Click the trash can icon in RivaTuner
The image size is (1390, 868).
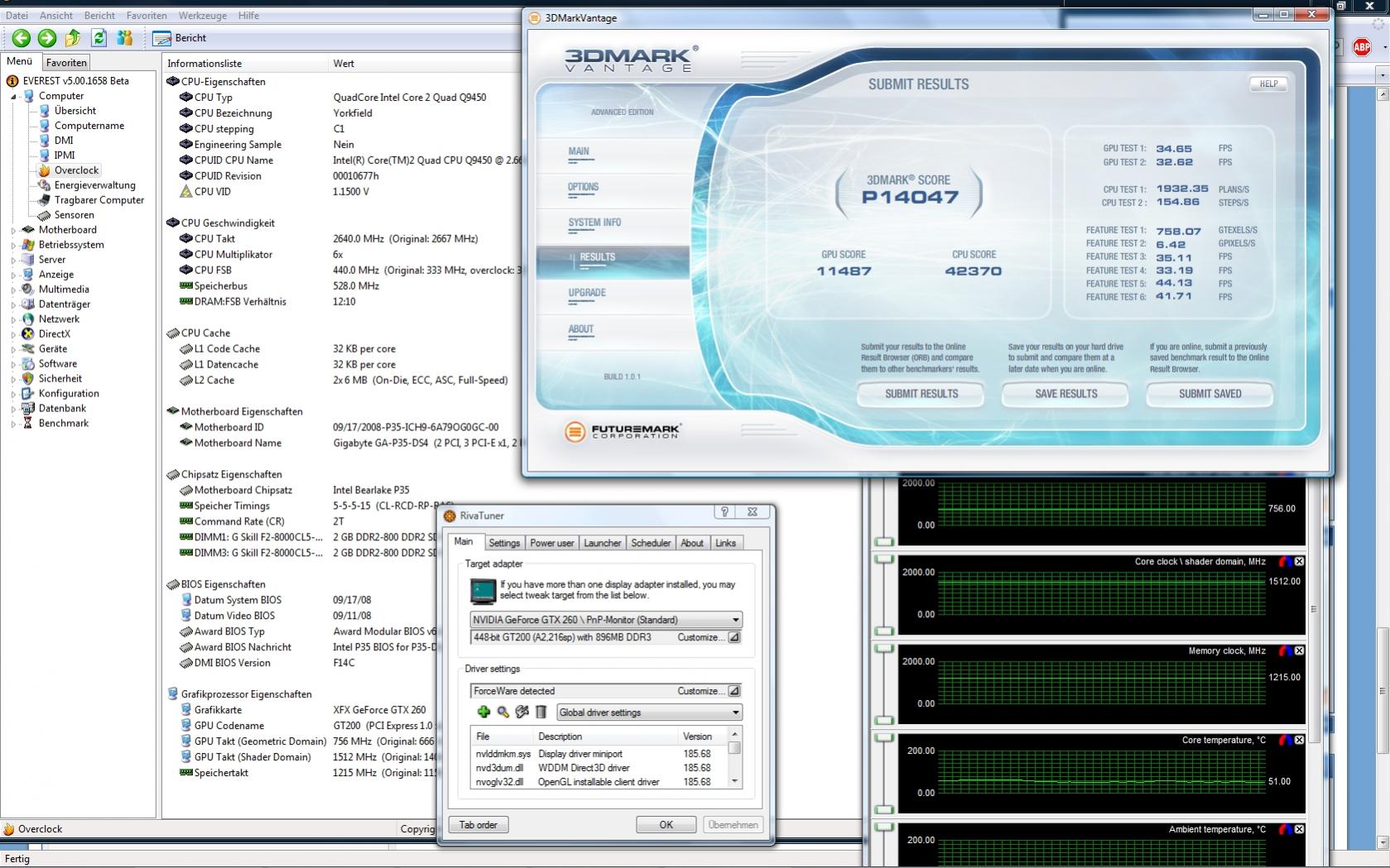pos(541,712)
